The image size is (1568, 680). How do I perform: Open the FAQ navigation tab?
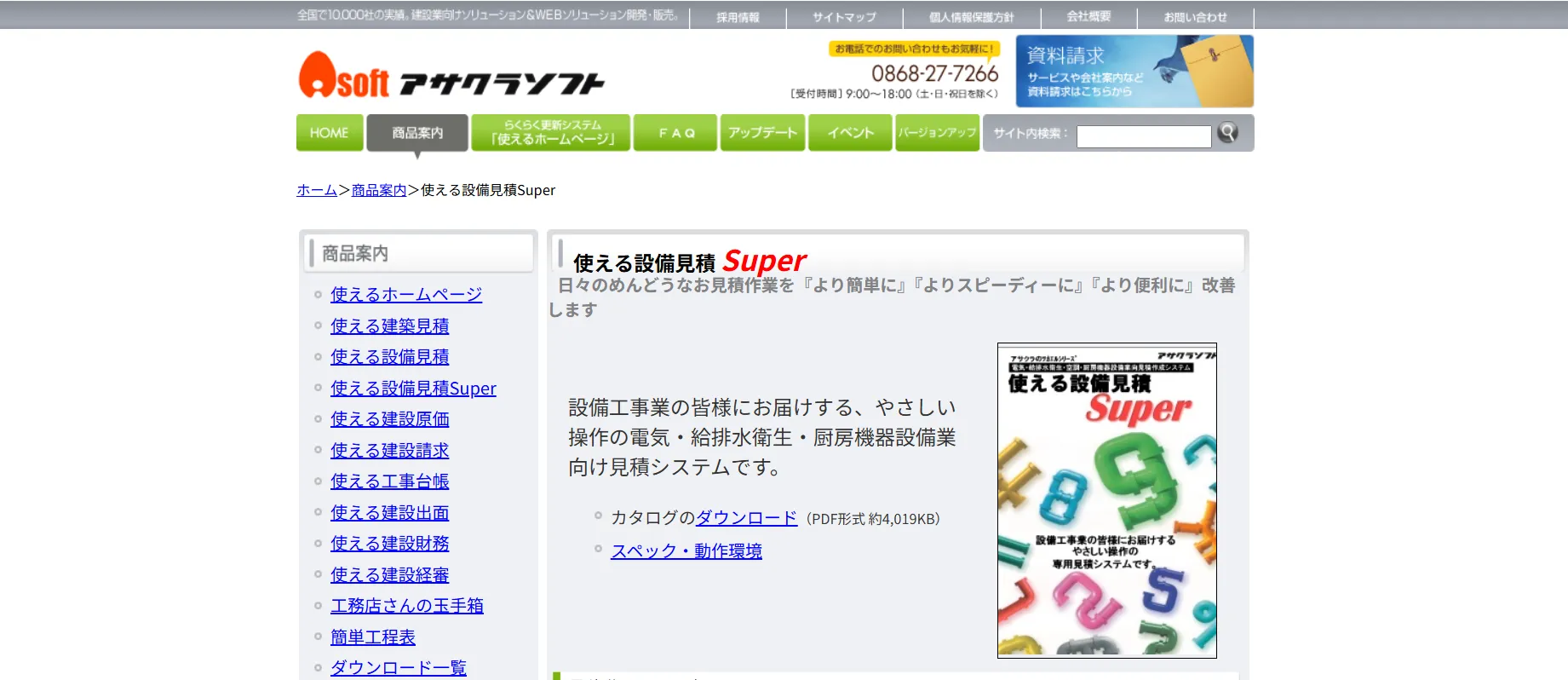(675, 133)
